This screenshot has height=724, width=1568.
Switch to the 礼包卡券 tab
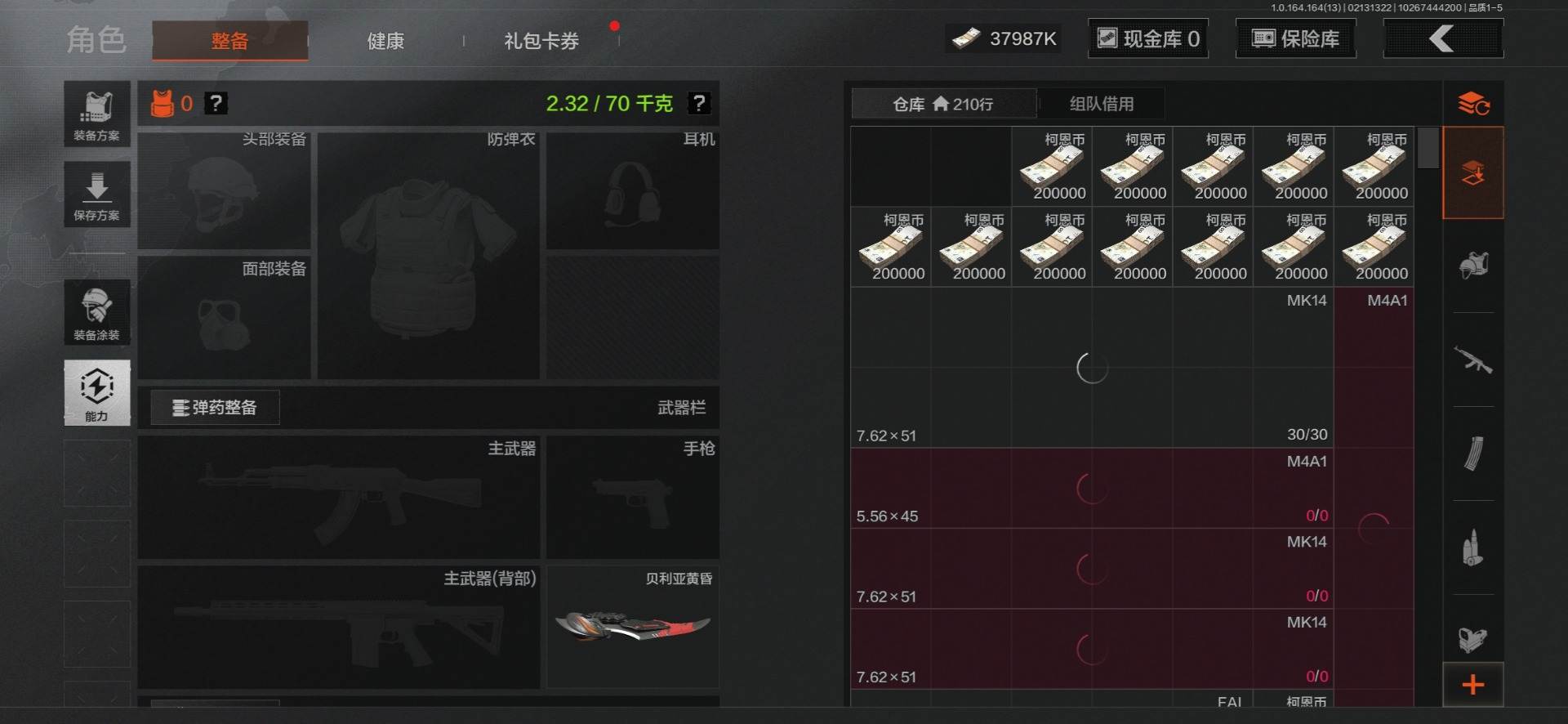[x=541, y=41]
